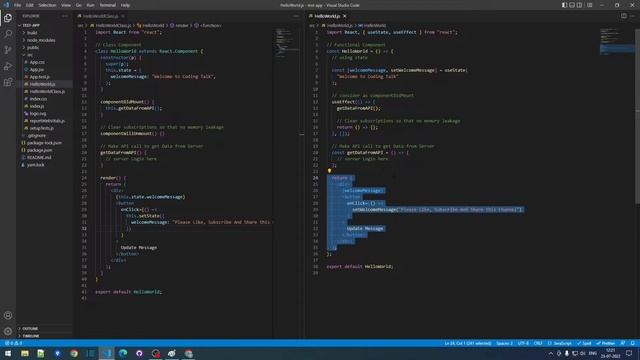Image resolution: width=640 pixels, height=360 pixels.
Task: Change language mode via JavaScript status item
Action: (560, 343)
